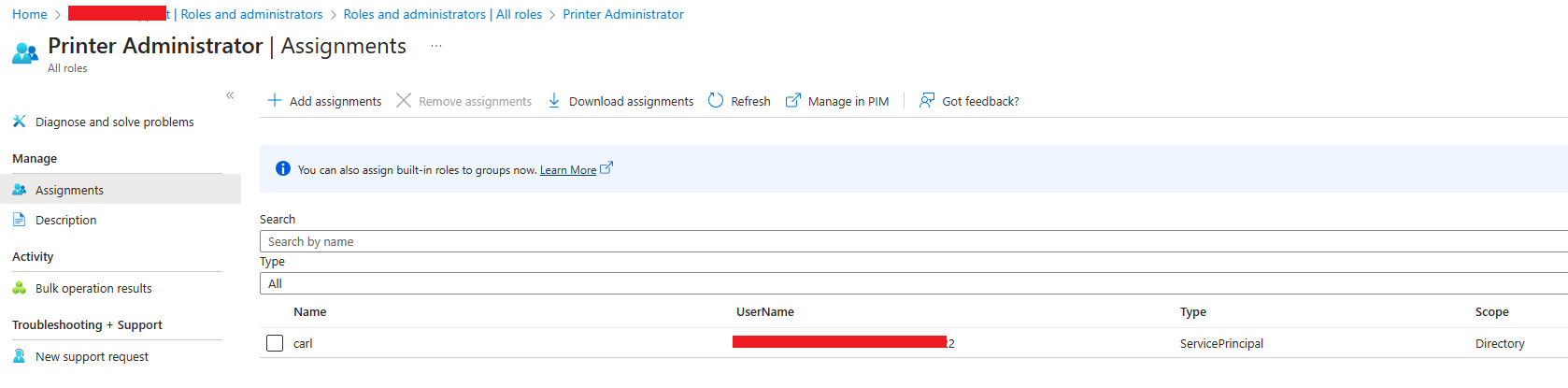Click the Add assignments plus icon

point(275,100)
